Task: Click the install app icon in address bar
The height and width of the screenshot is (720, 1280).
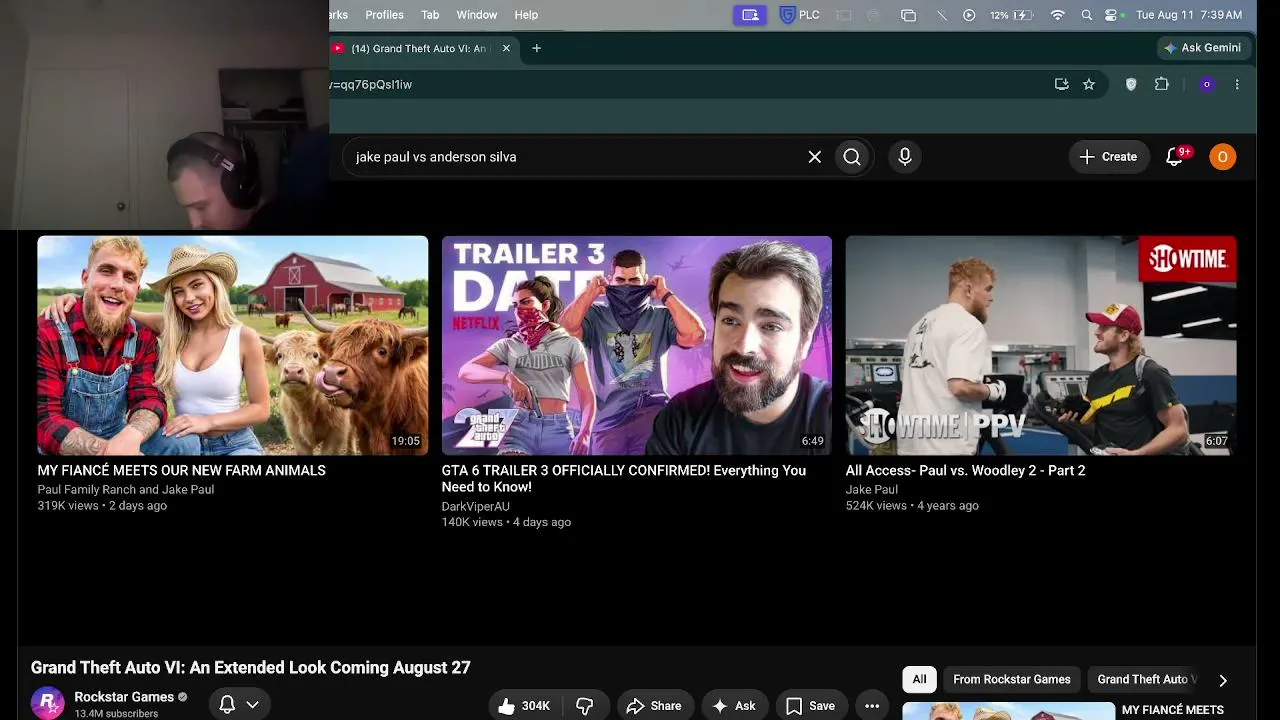Action: click(x=1062, y=85)
